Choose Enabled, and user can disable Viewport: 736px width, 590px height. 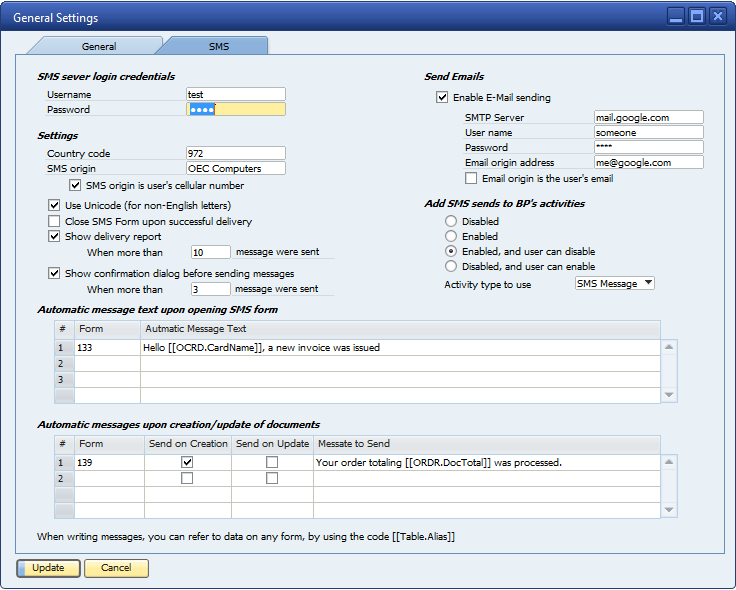click(451, 251)
